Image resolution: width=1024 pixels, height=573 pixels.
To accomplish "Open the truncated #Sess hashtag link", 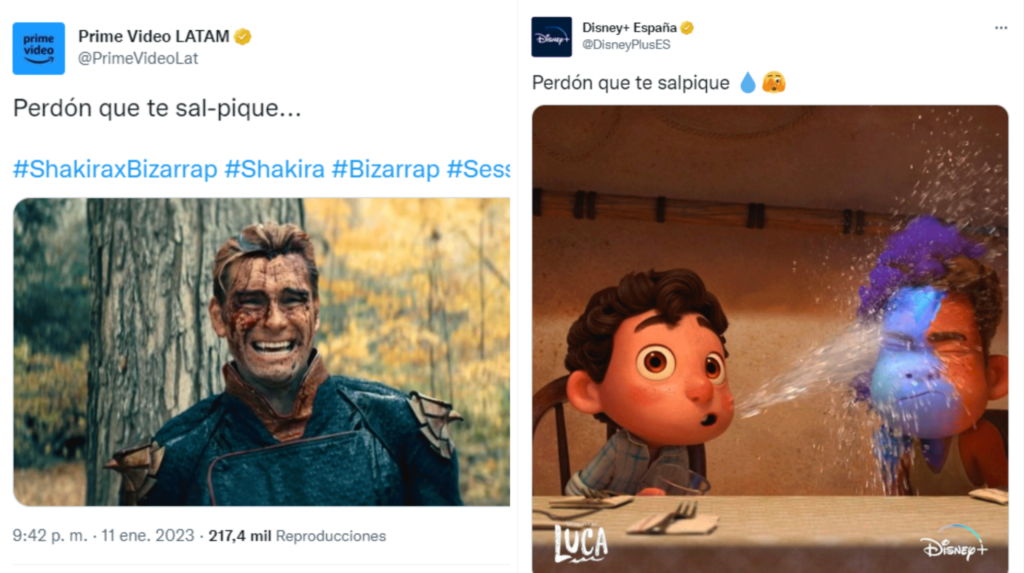I will tap(478, 169).
